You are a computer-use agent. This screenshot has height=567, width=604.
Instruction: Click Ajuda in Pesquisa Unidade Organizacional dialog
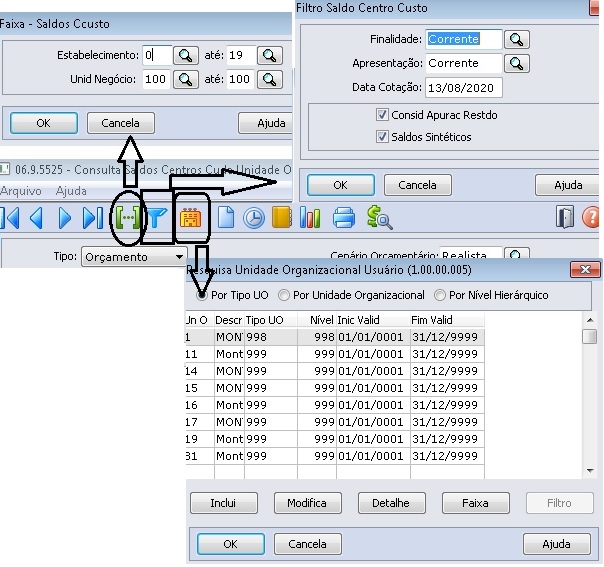click(557, 544)
